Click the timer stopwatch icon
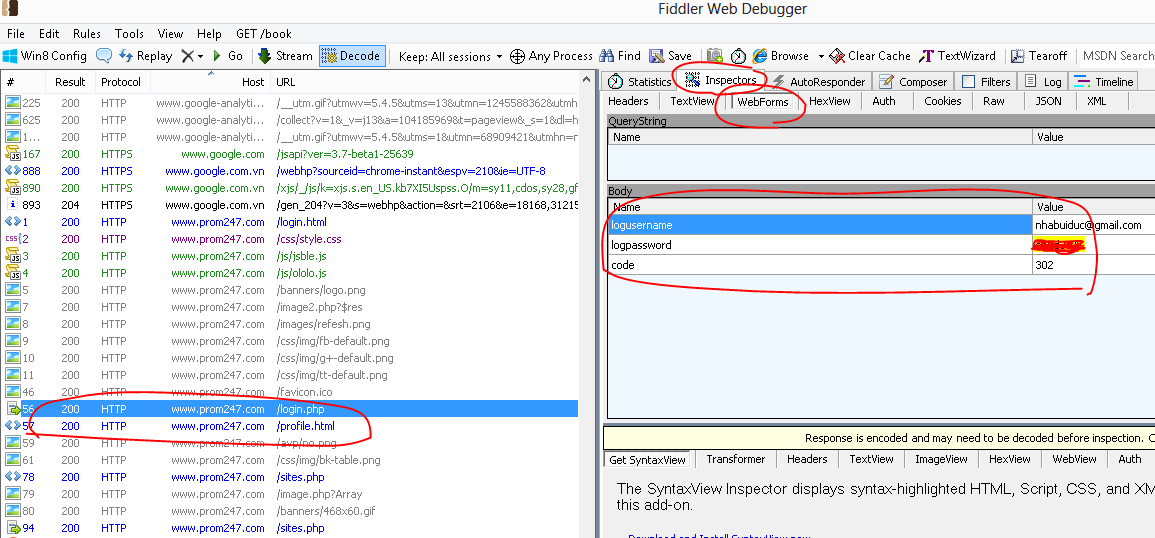This screenshot has width=1155, height=538. pyautogui.click(x=738, y=56)
